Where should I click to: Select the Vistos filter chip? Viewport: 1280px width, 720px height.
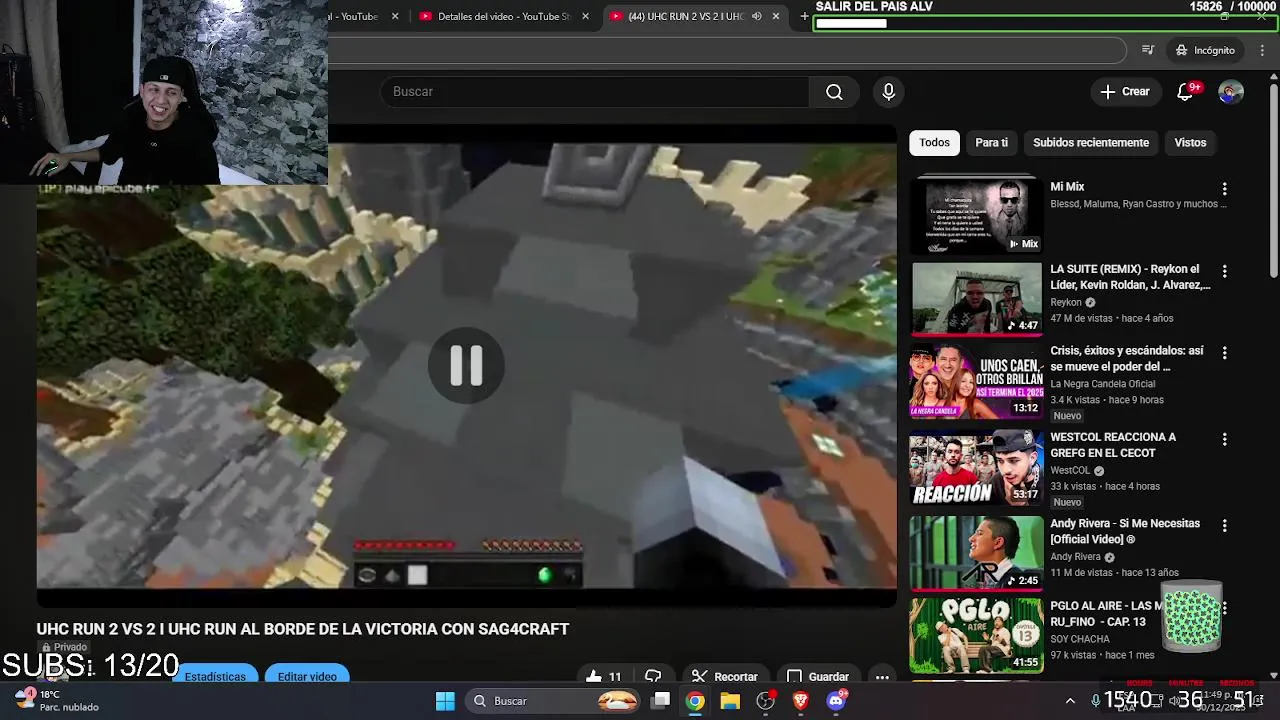[1190, 143]
